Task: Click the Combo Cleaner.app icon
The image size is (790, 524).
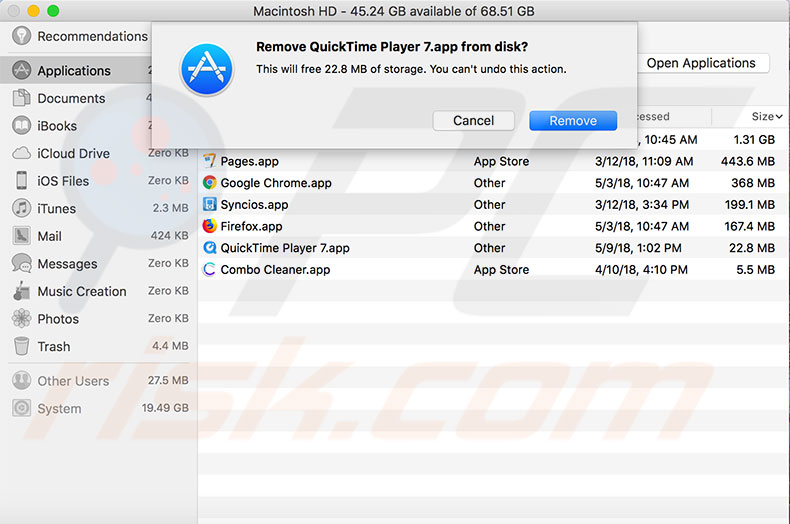Action: pyautogui.click(x=209, y=269)
